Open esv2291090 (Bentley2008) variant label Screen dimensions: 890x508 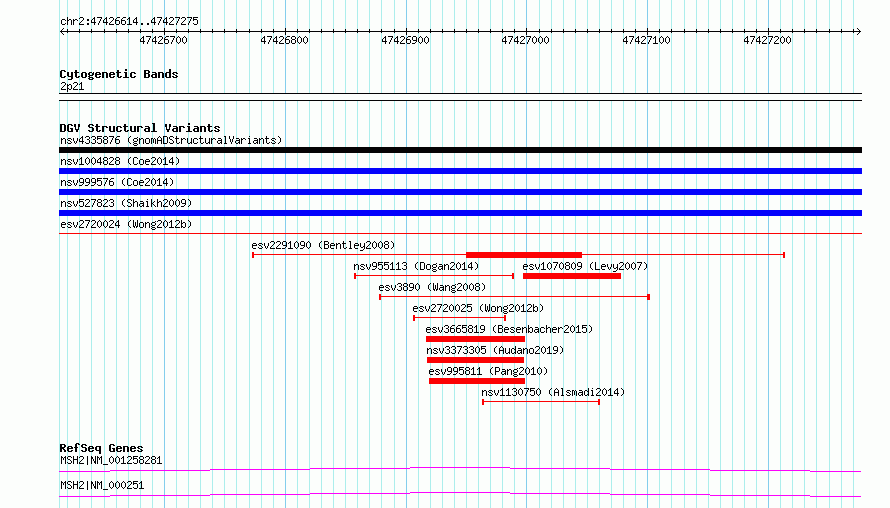click(x=323, y=245)
